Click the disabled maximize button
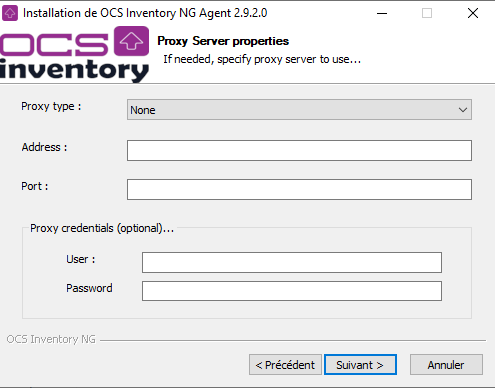 tap(427, 13)
